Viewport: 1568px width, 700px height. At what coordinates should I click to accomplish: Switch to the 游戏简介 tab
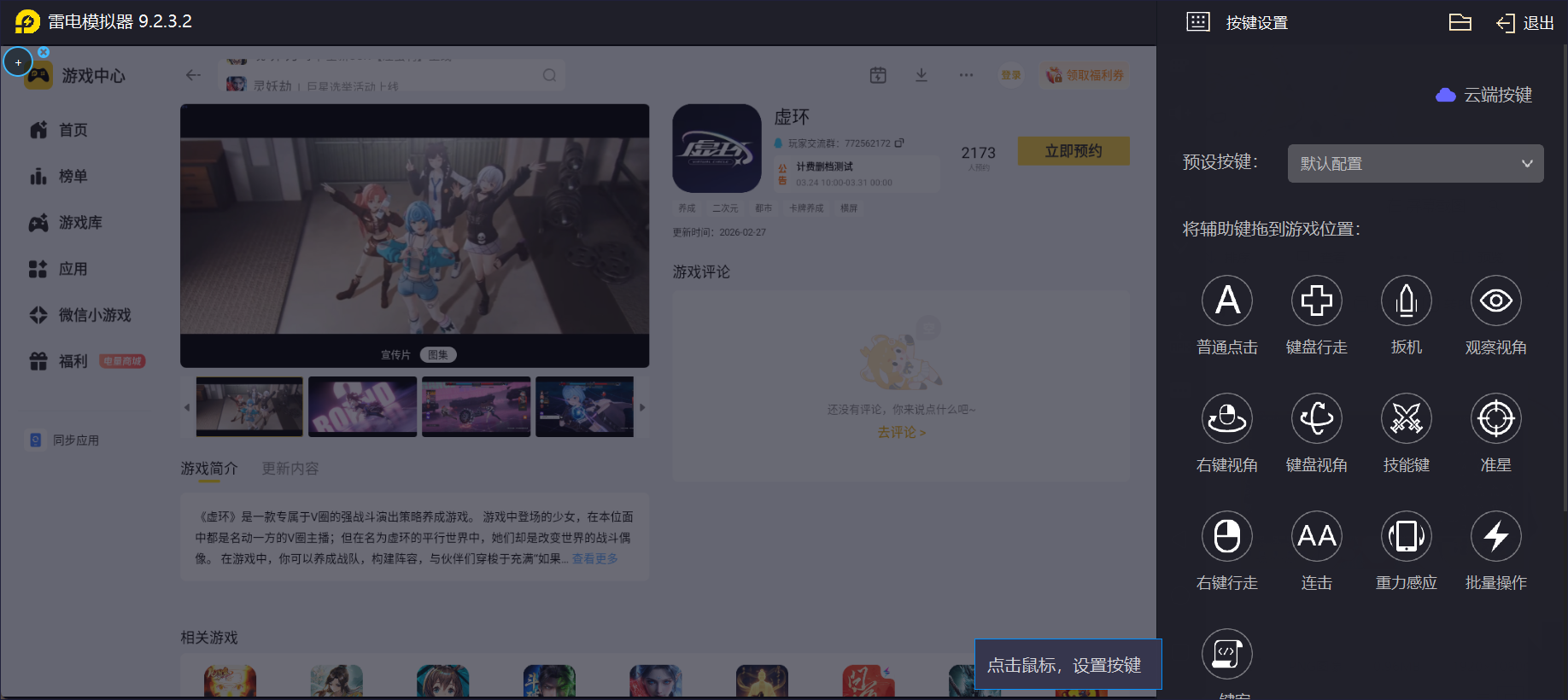point(209,469)
